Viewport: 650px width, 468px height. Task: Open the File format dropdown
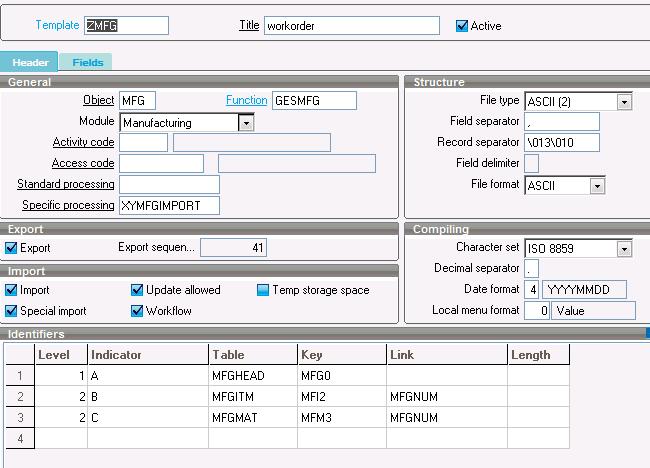pos(597,186)
